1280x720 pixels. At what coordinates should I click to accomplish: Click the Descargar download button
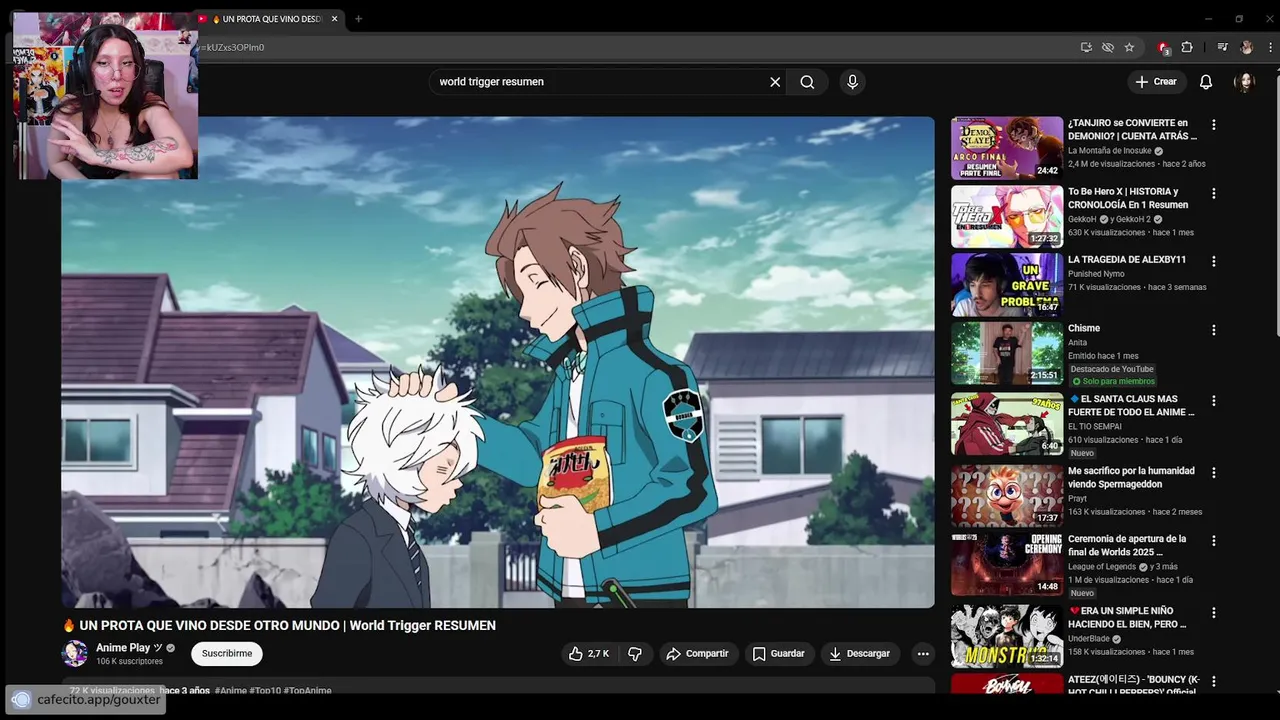point(859,654)
